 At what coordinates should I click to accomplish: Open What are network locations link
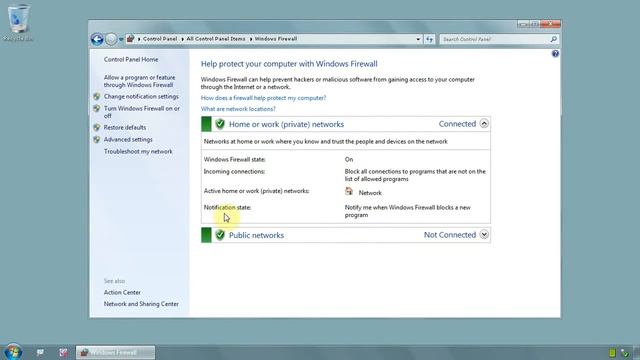tap(238, 109)
